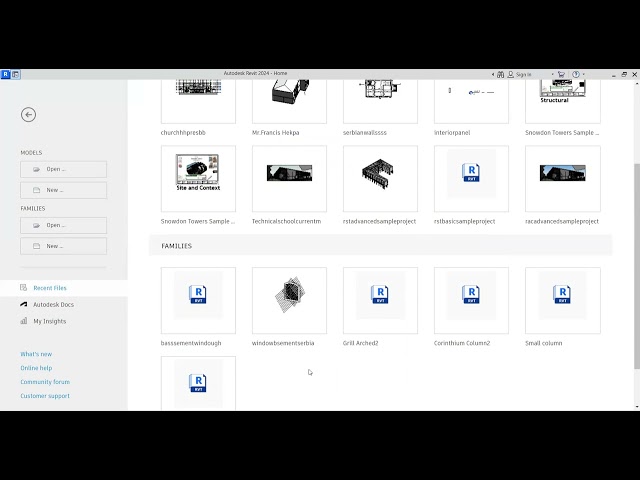640x480 pixels.
Task: Click the My Insights chart icon
Action: (24, 321)
